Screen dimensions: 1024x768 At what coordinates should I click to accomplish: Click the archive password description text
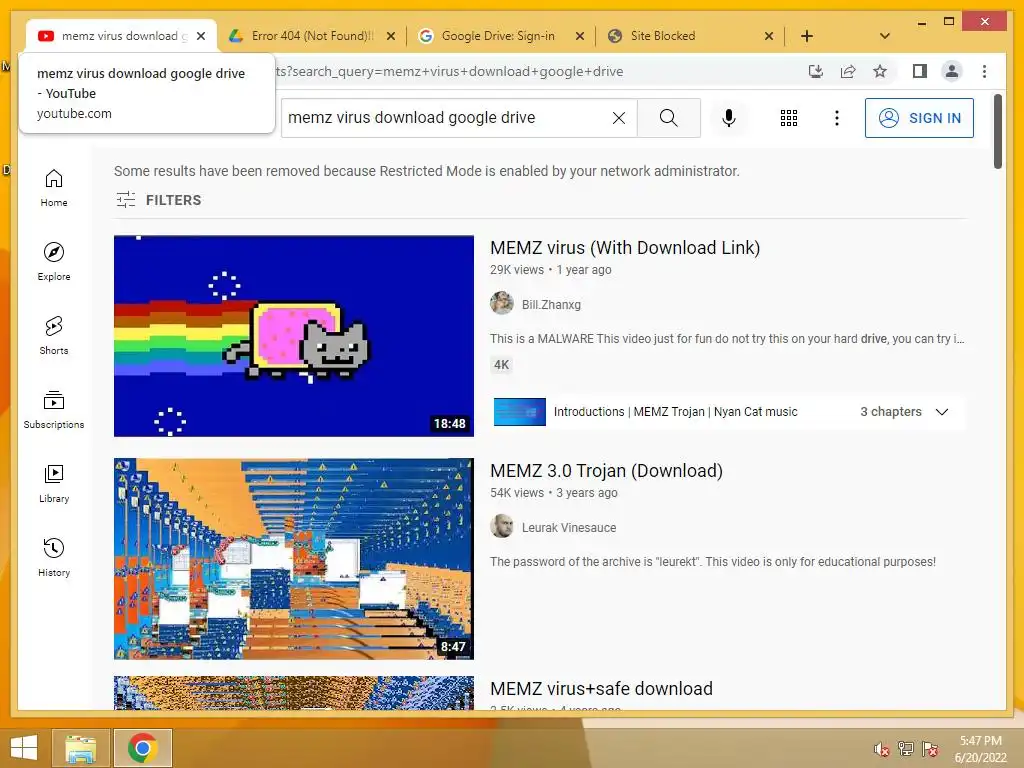(x=712, y=562)
